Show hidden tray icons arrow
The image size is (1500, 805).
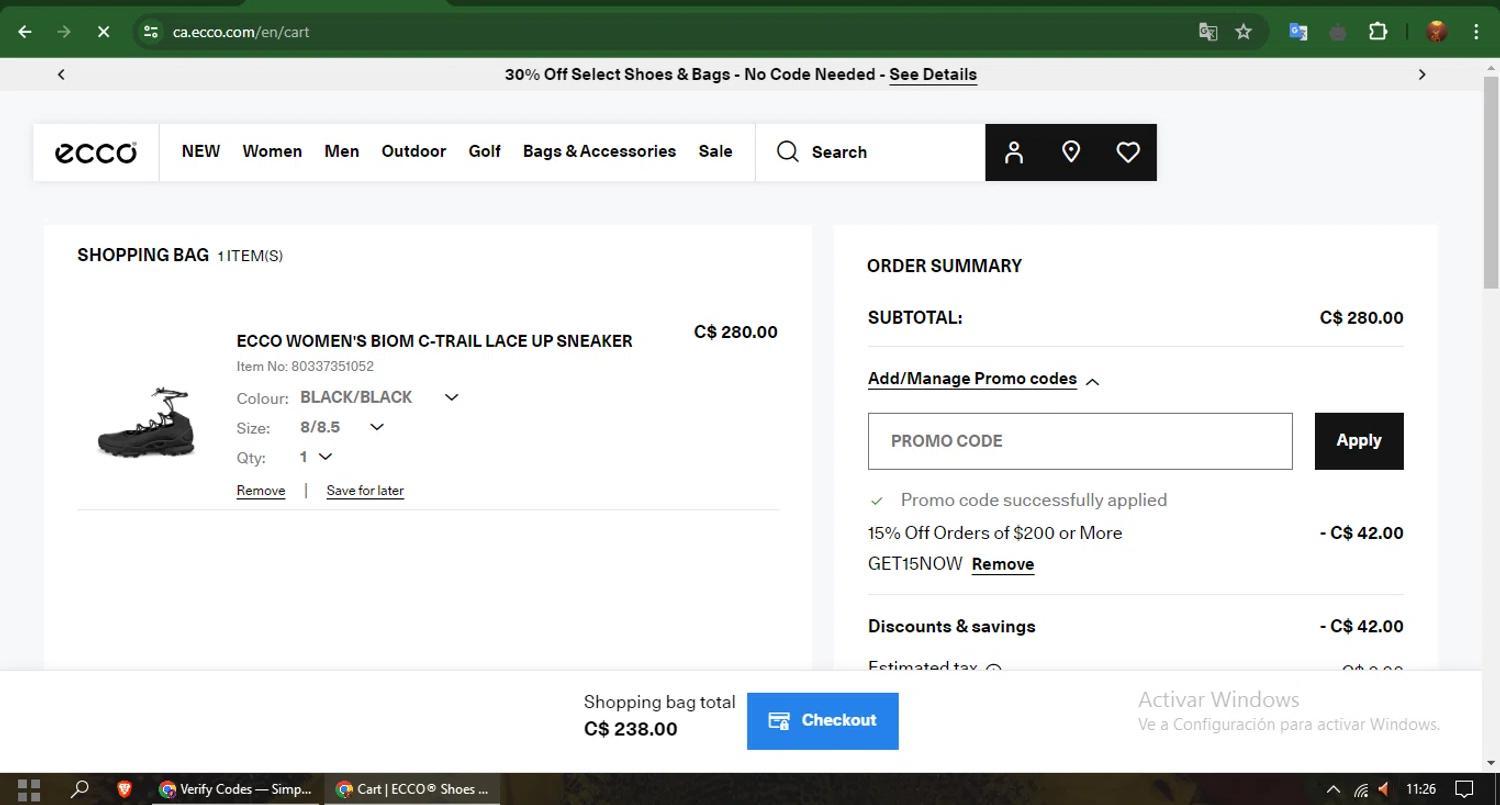tap(1333, 789)
